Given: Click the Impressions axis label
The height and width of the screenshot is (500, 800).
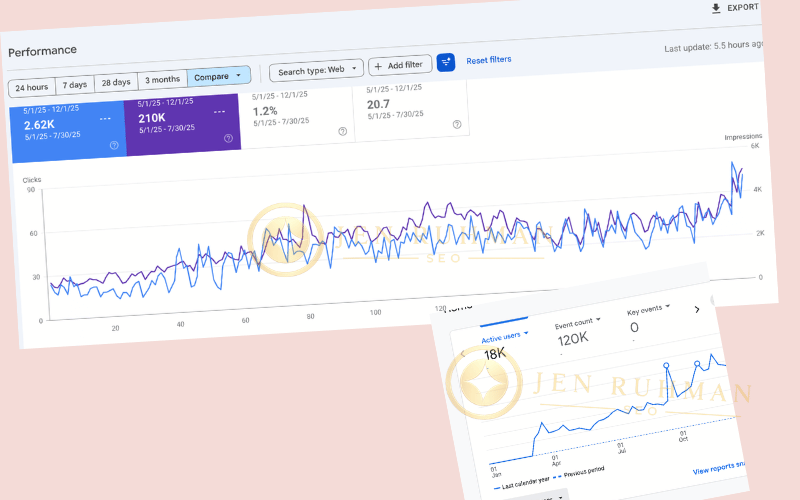Looking at the screenshot, I should coord(743,137).
